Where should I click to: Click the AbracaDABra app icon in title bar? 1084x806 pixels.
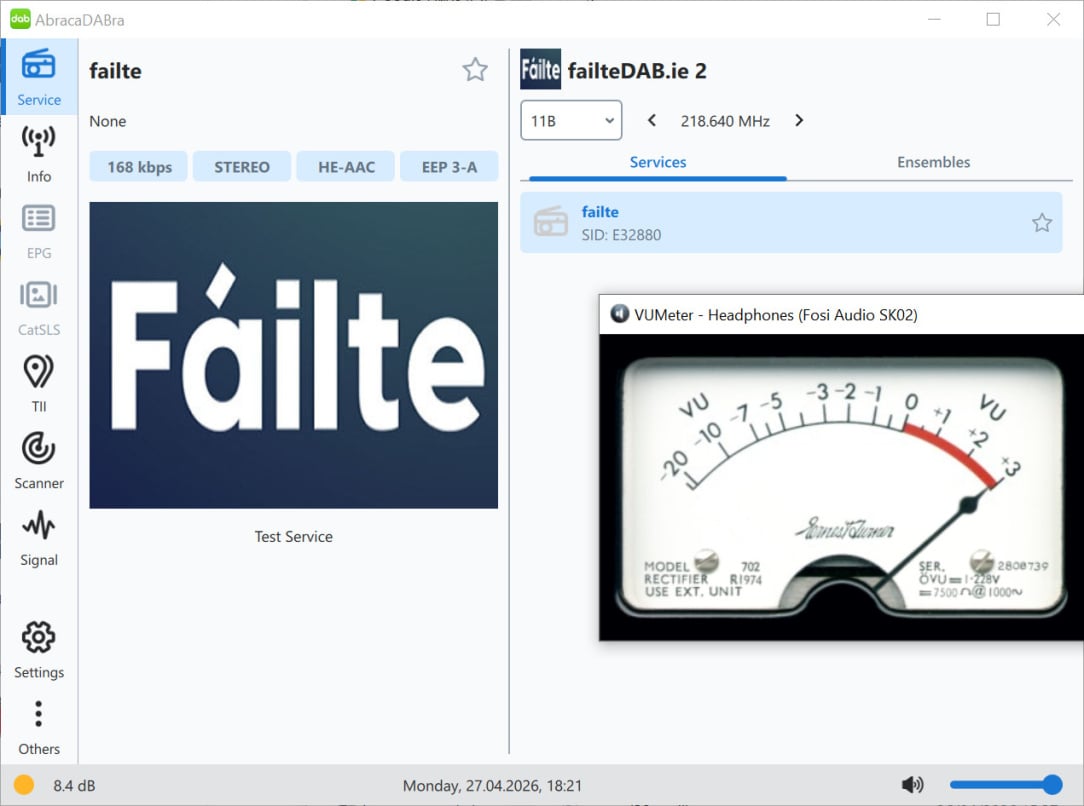coord(20,19)
